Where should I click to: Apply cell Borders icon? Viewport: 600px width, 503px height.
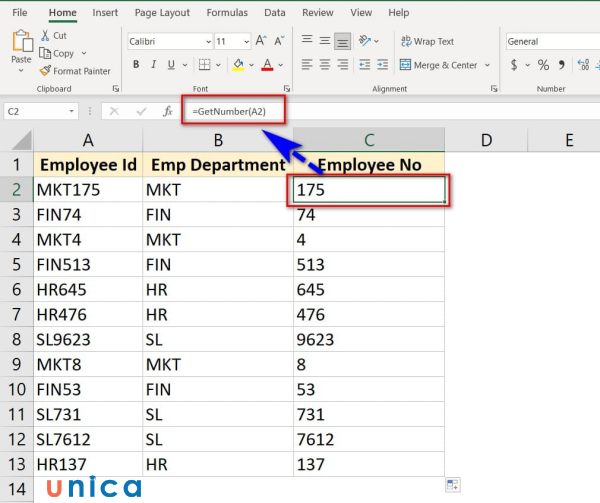point(204,65)
